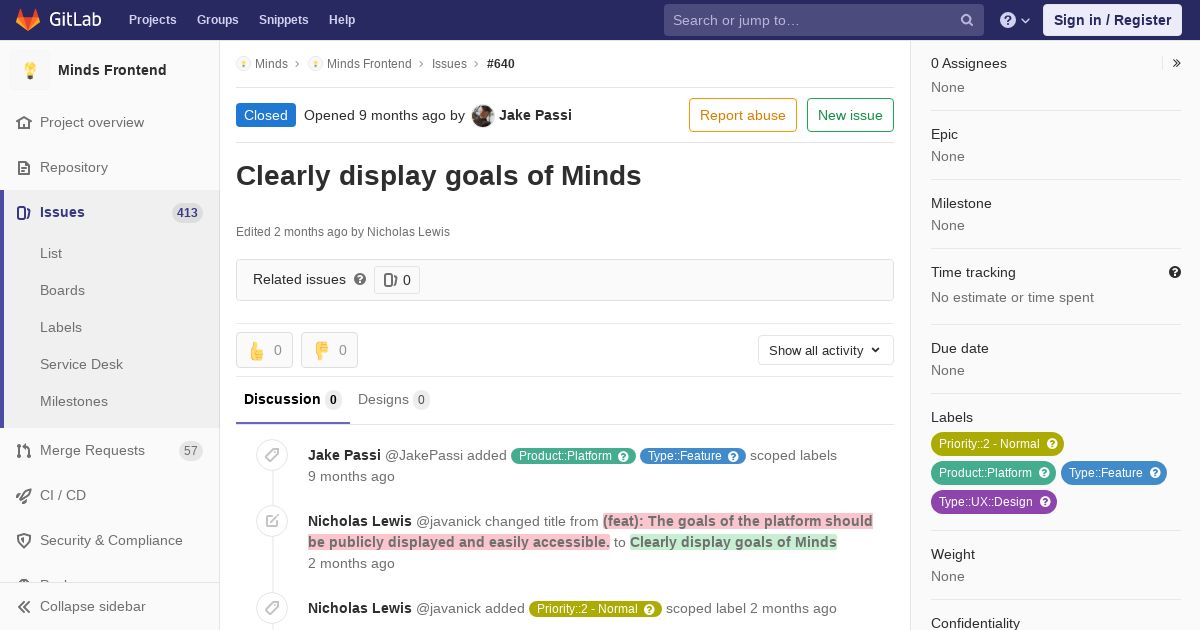The image size is (1200, 630).
Task: Click the label tag icon beside Jake Passi note
Action: [x=272, y=455]
